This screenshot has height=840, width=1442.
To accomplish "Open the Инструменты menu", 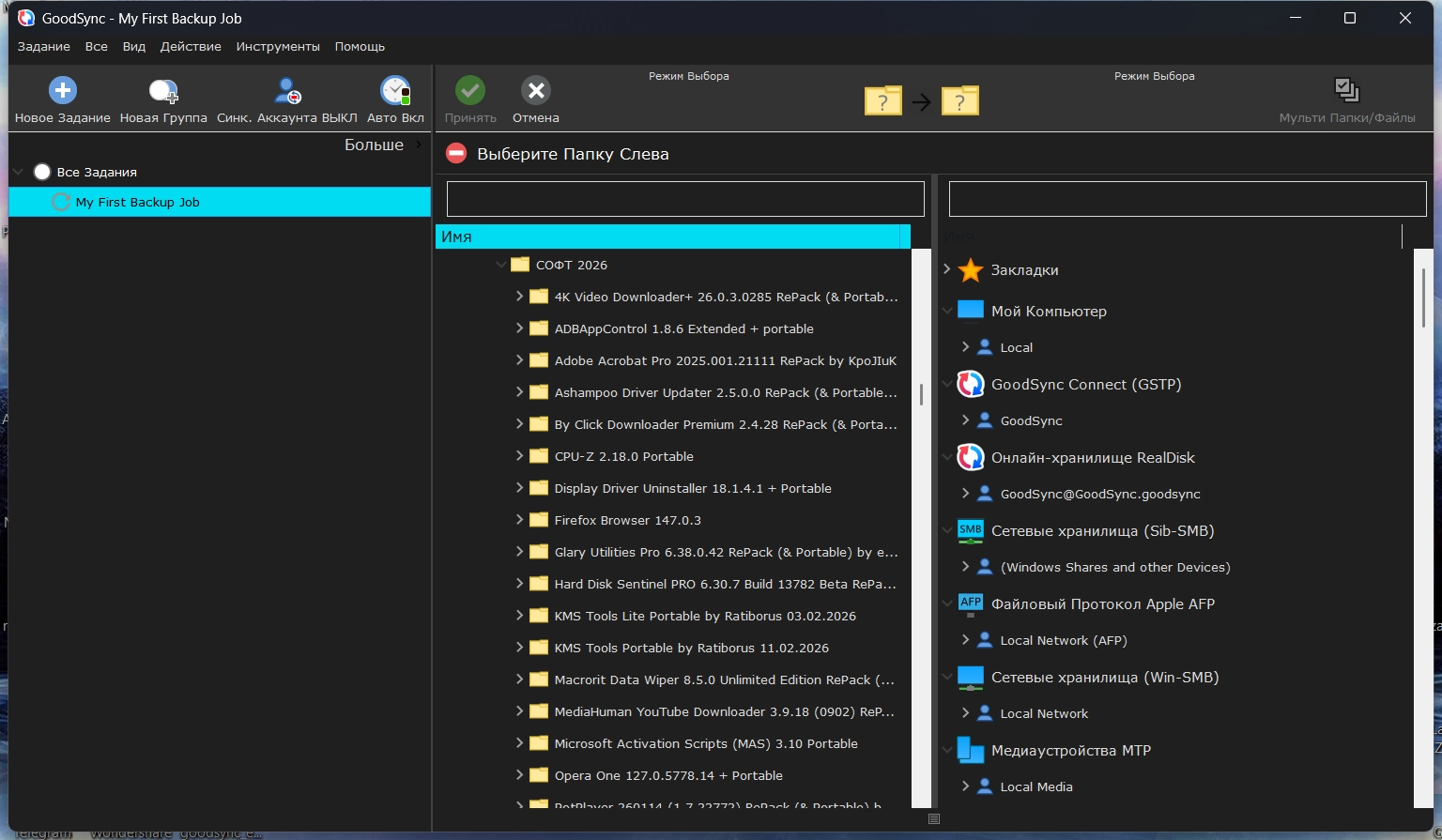I will pos(278,46).
